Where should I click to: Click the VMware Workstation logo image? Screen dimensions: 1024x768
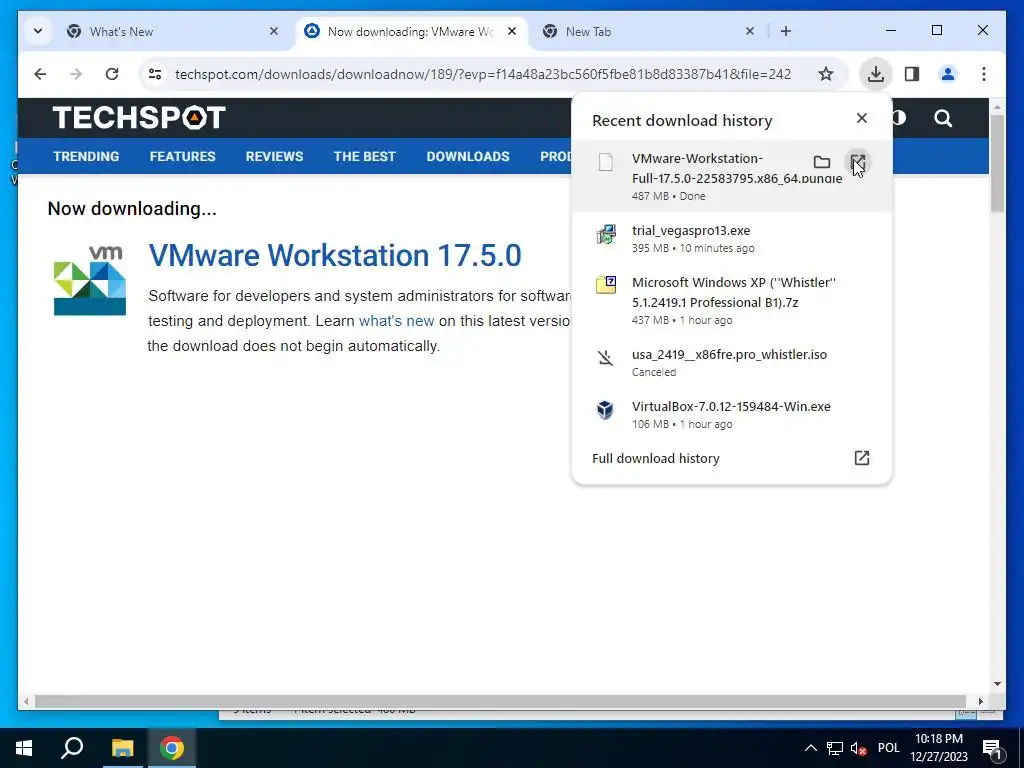(x=89, y=281)
